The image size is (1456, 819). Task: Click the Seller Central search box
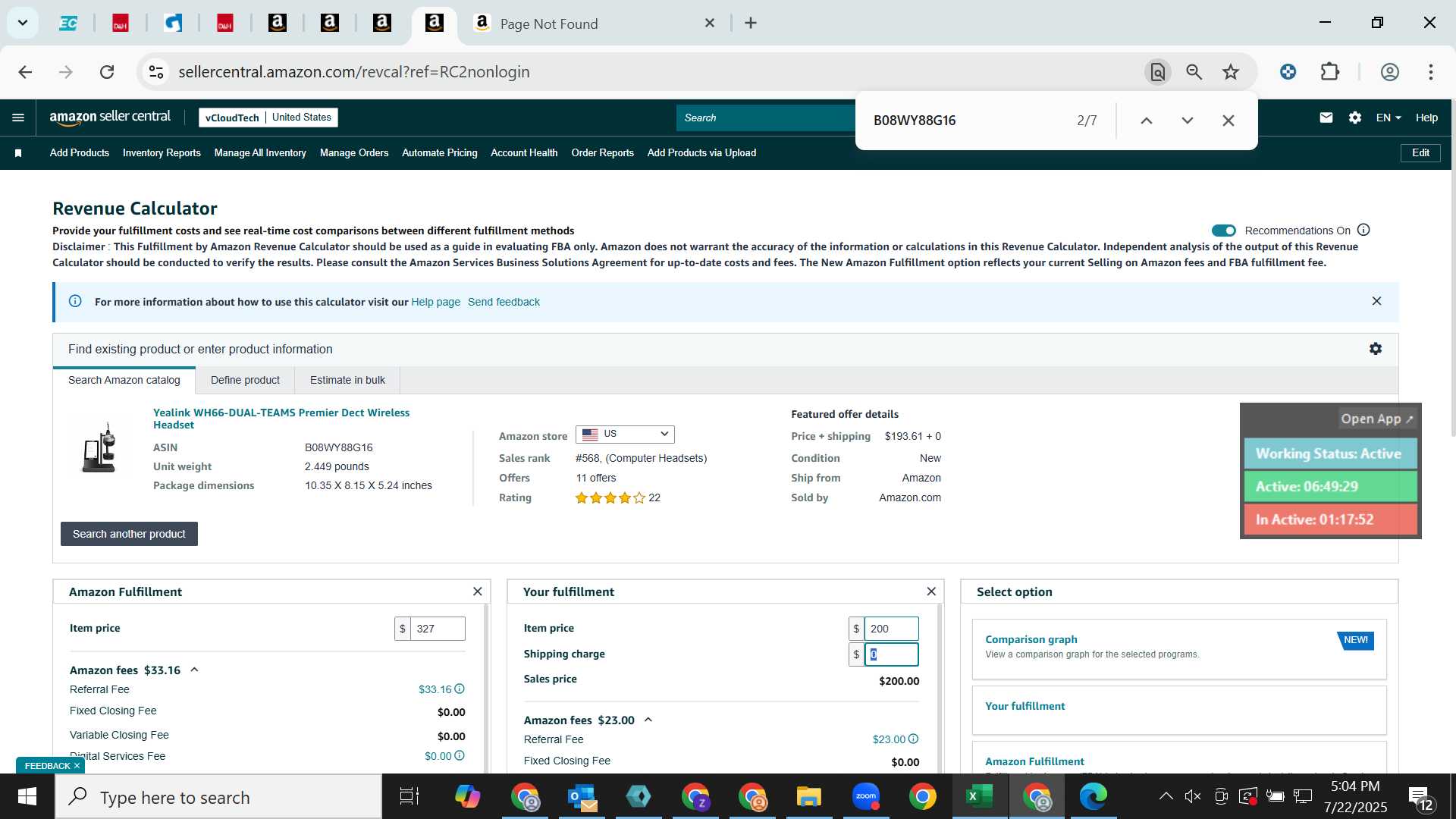[766, 118]
